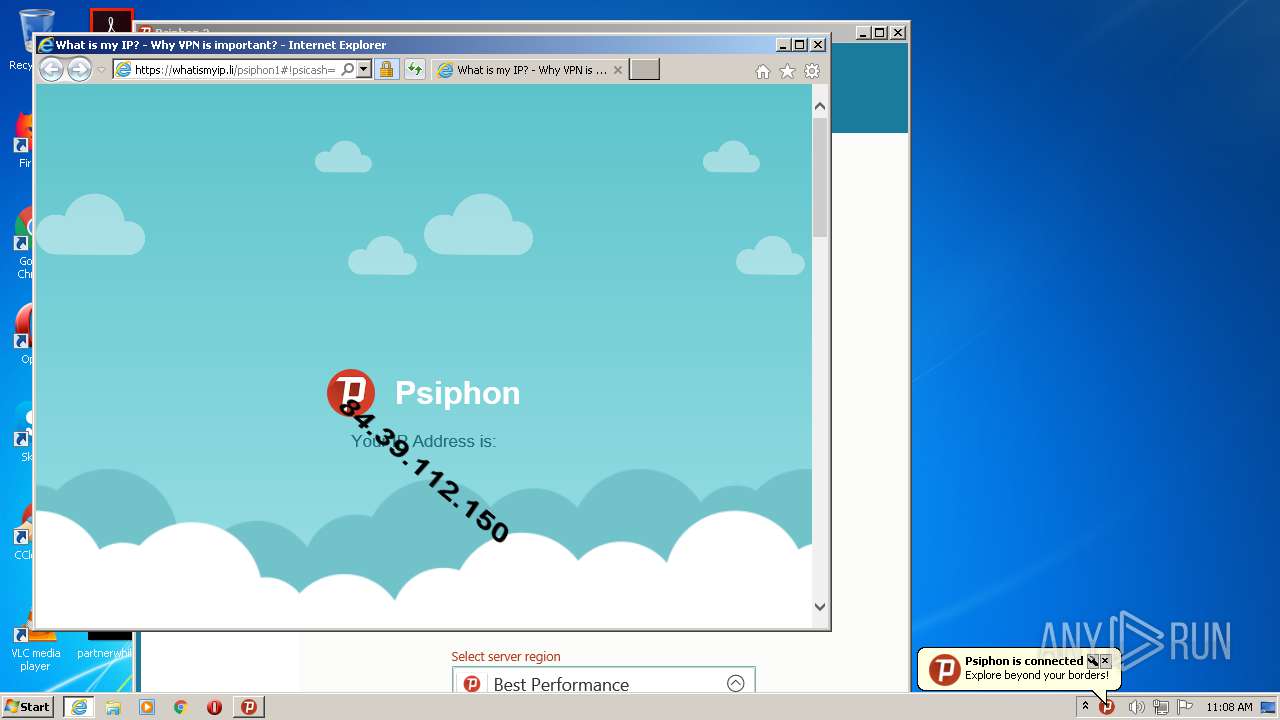
Task: Expand the address bar autocomplete dropdown
Action: pos(363,70)
